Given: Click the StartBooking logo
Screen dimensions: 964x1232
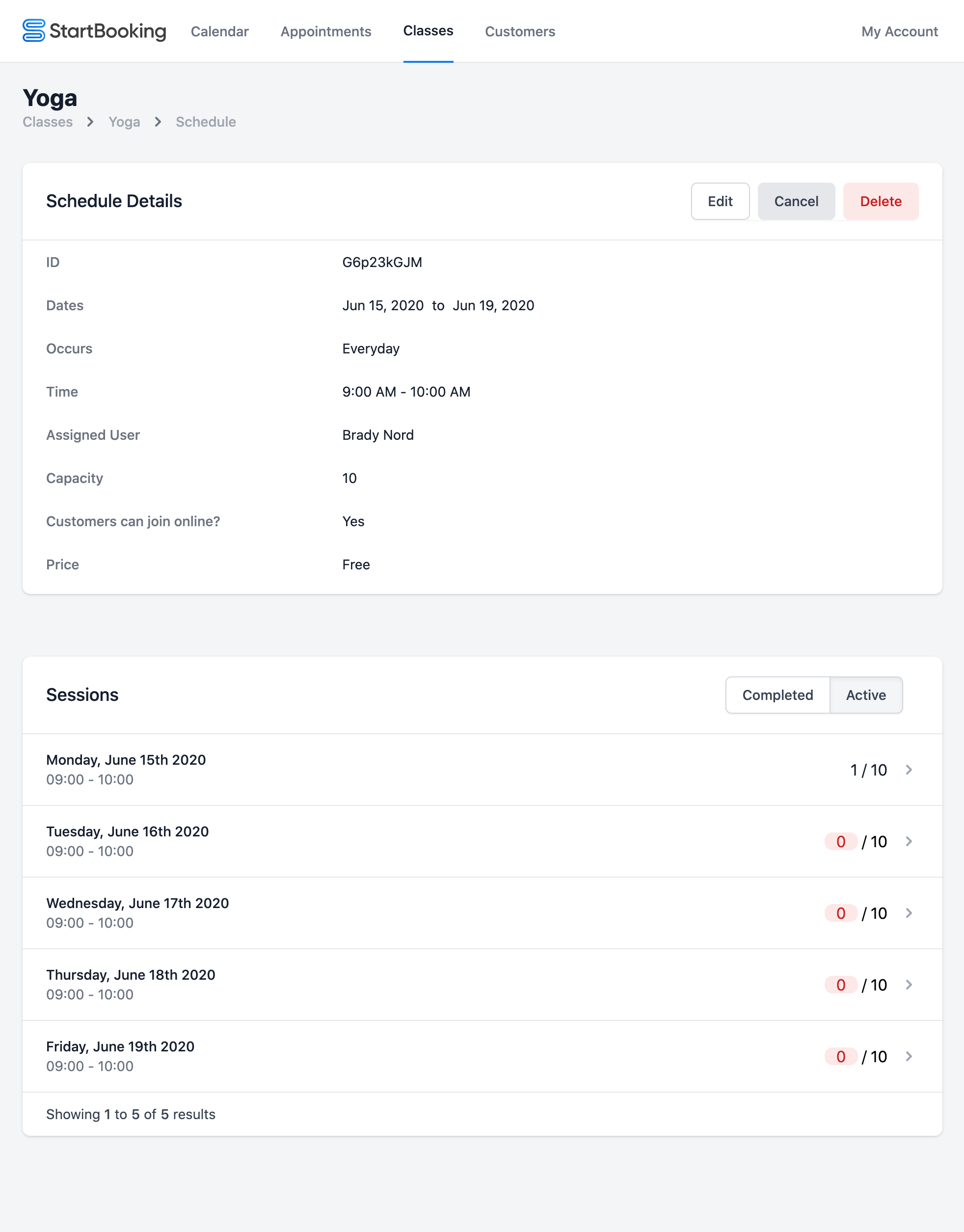Looking at the screenshot, I should (x=94, y=31).
